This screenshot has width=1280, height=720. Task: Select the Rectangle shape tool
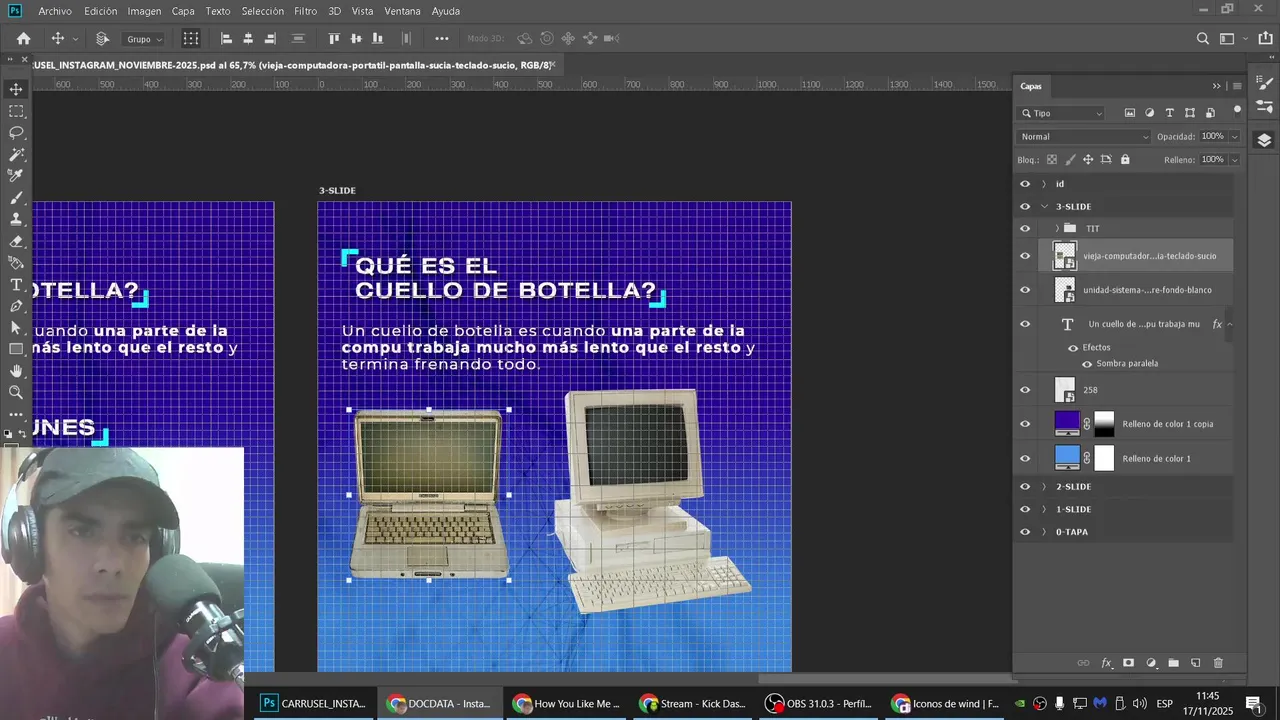click(16, 349)
